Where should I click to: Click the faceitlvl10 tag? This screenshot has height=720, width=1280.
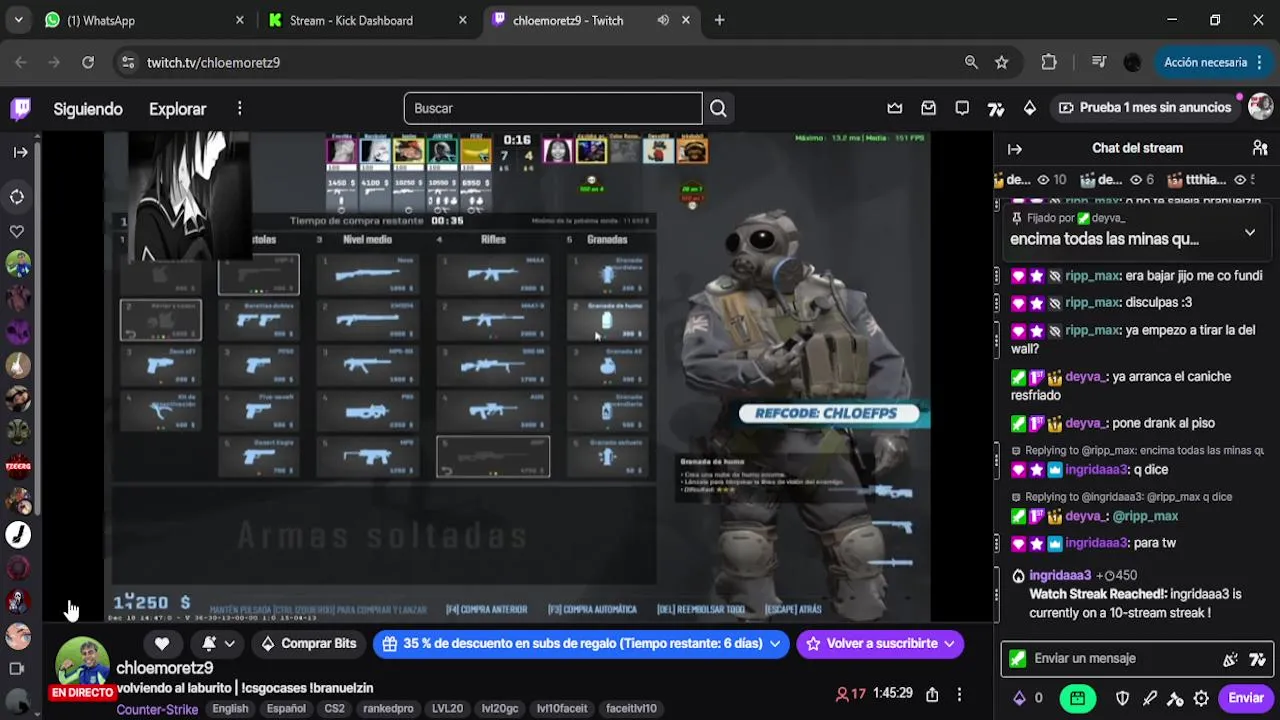pos(631,709)
